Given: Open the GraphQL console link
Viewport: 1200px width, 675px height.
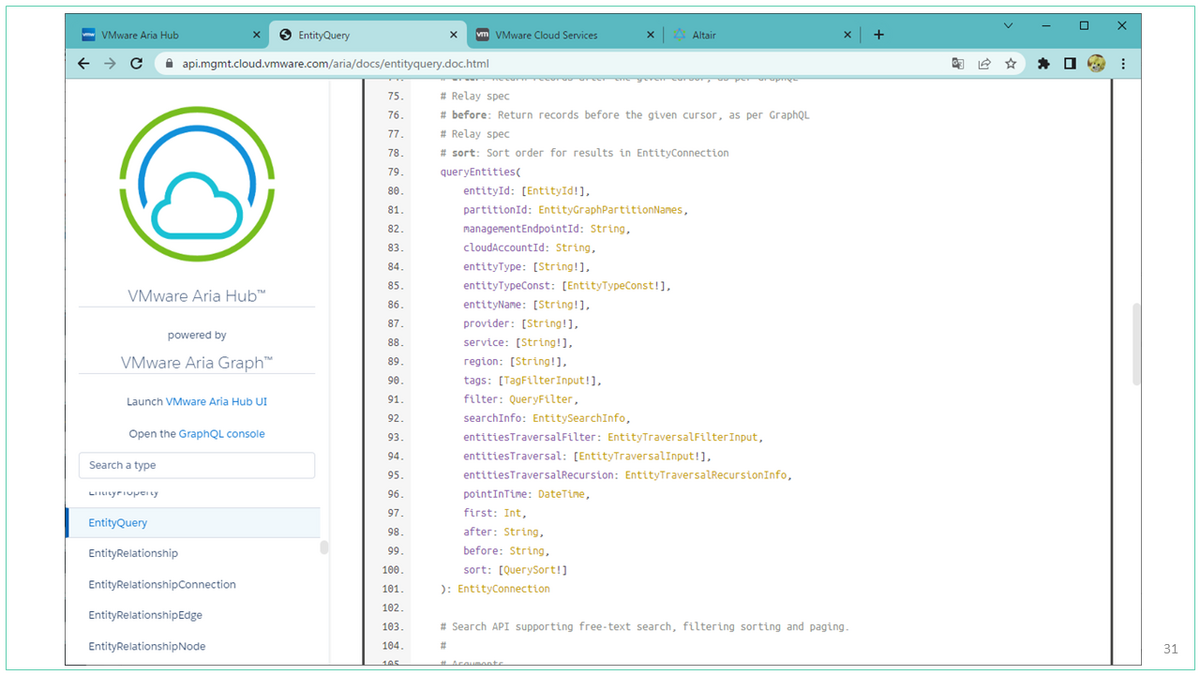Looking at the screenshot, I should (222, 434).
